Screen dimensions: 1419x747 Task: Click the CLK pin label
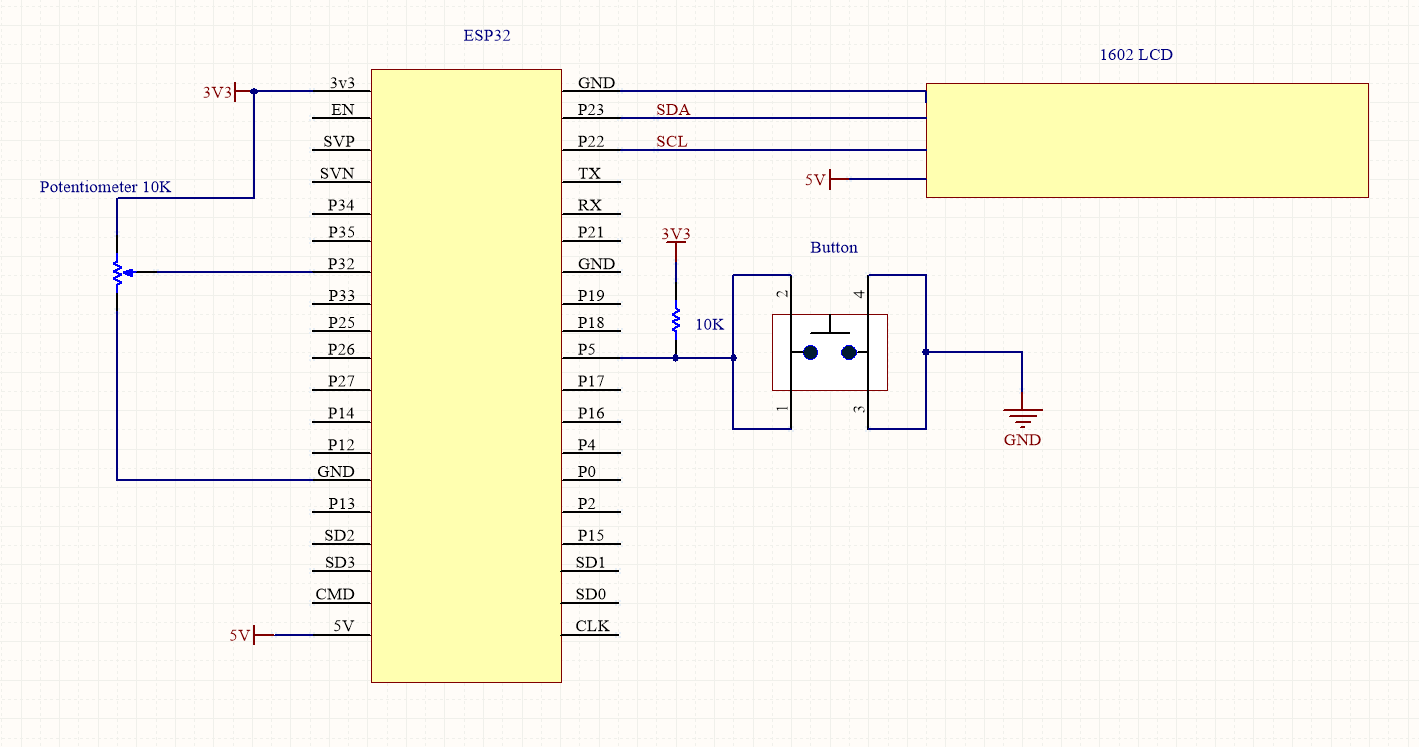click(x=592, y=626)
